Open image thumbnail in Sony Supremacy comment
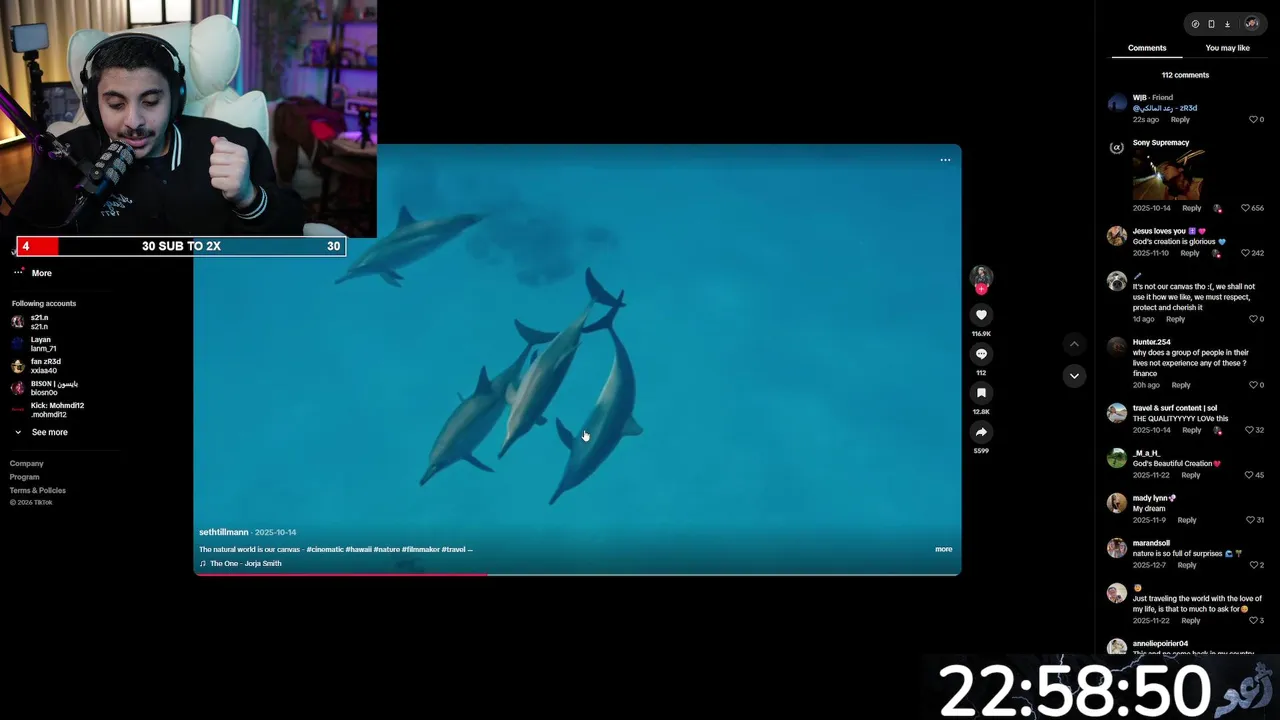 [1169, 175]
